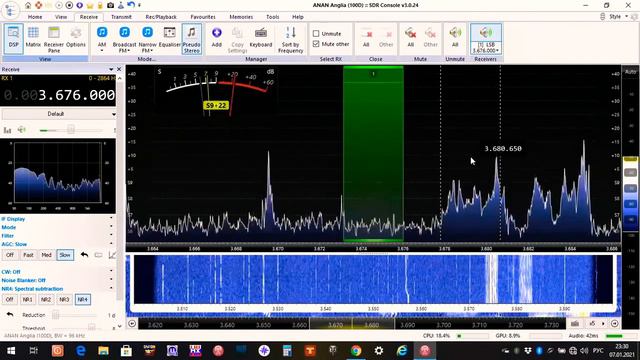
Task: Set AGC to Fast
Action: 28,255
